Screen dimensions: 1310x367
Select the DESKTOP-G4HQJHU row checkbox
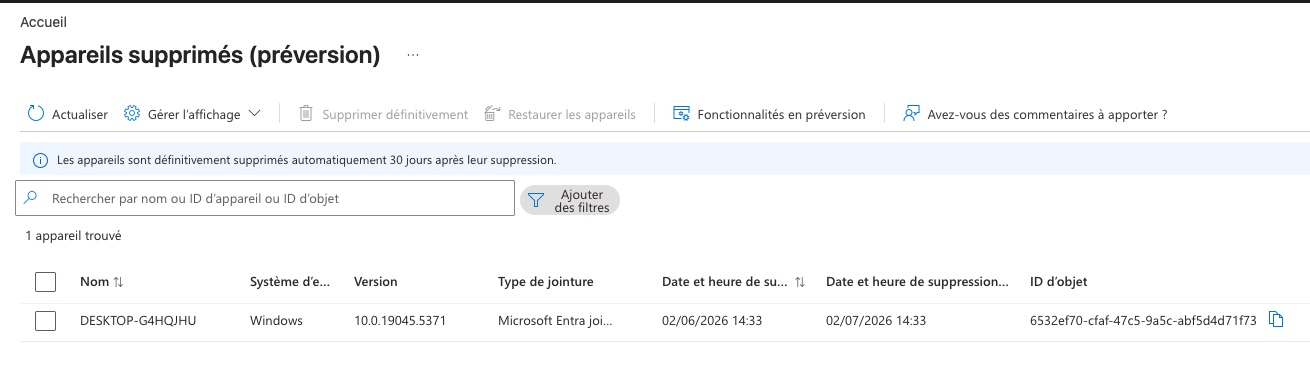tap(45, 321)
